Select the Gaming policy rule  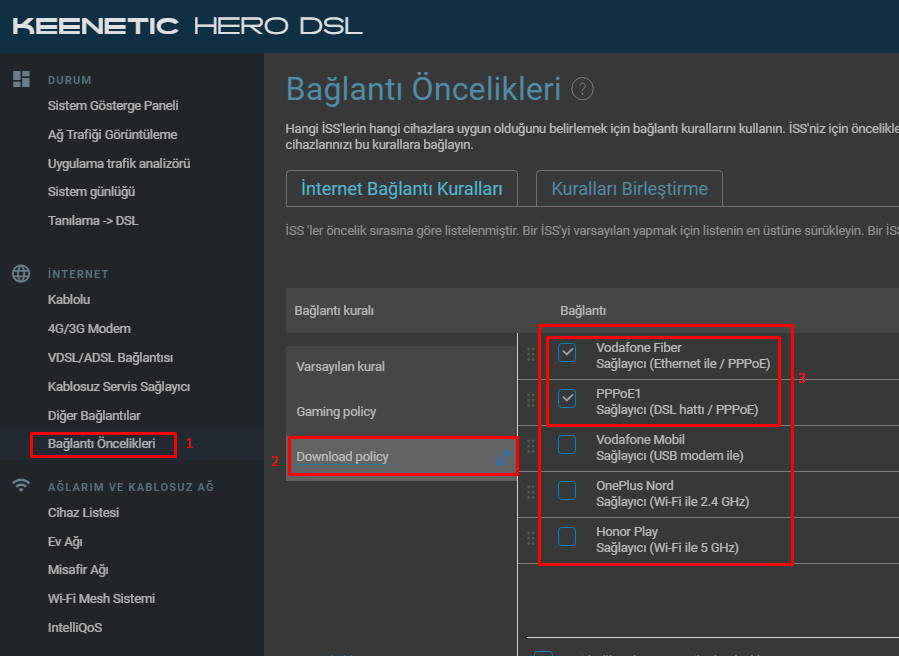coord(336,412)
